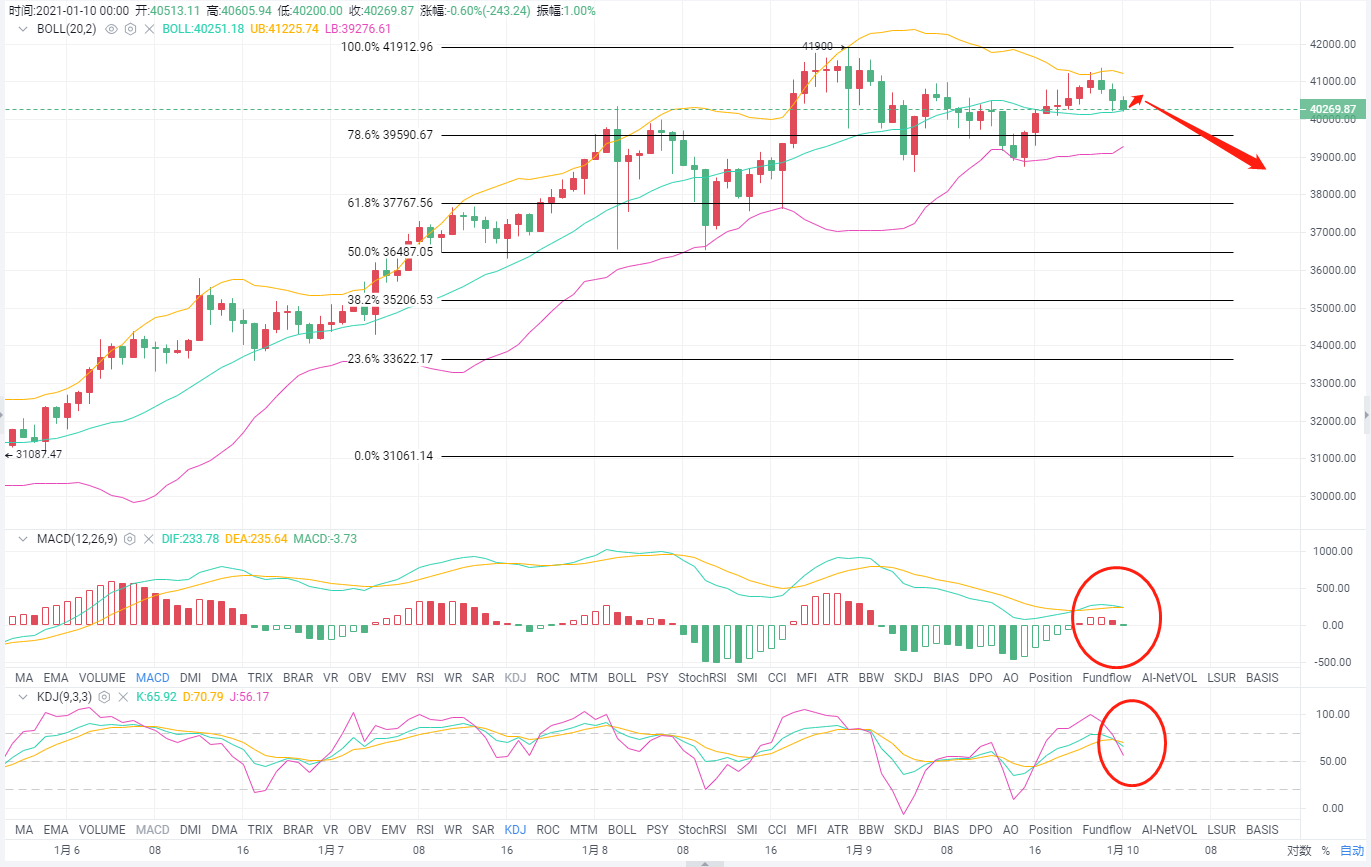Switch price axis to % percentage mode
Viewport: 1371px width, 867px height.
click(1326, 851)
